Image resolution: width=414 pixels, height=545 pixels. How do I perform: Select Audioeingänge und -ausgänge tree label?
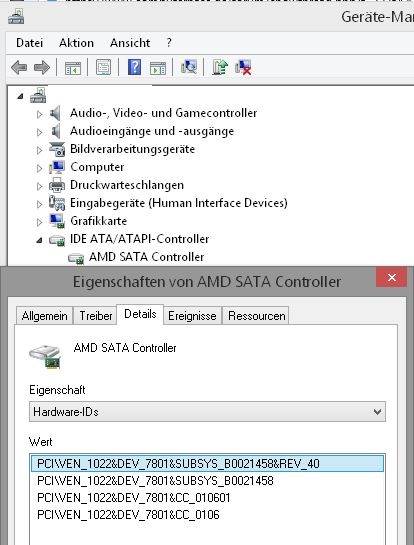pos(152,131)
